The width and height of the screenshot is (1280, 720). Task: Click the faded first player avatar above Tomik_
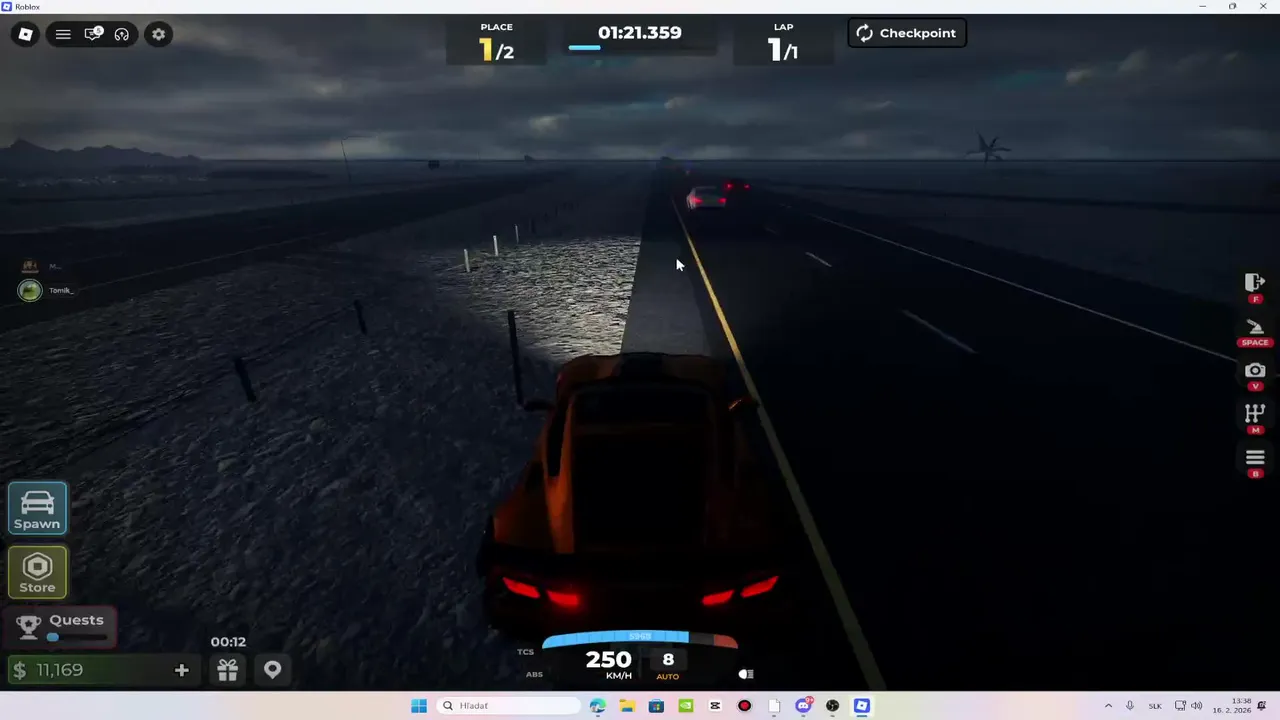[30, 266]
